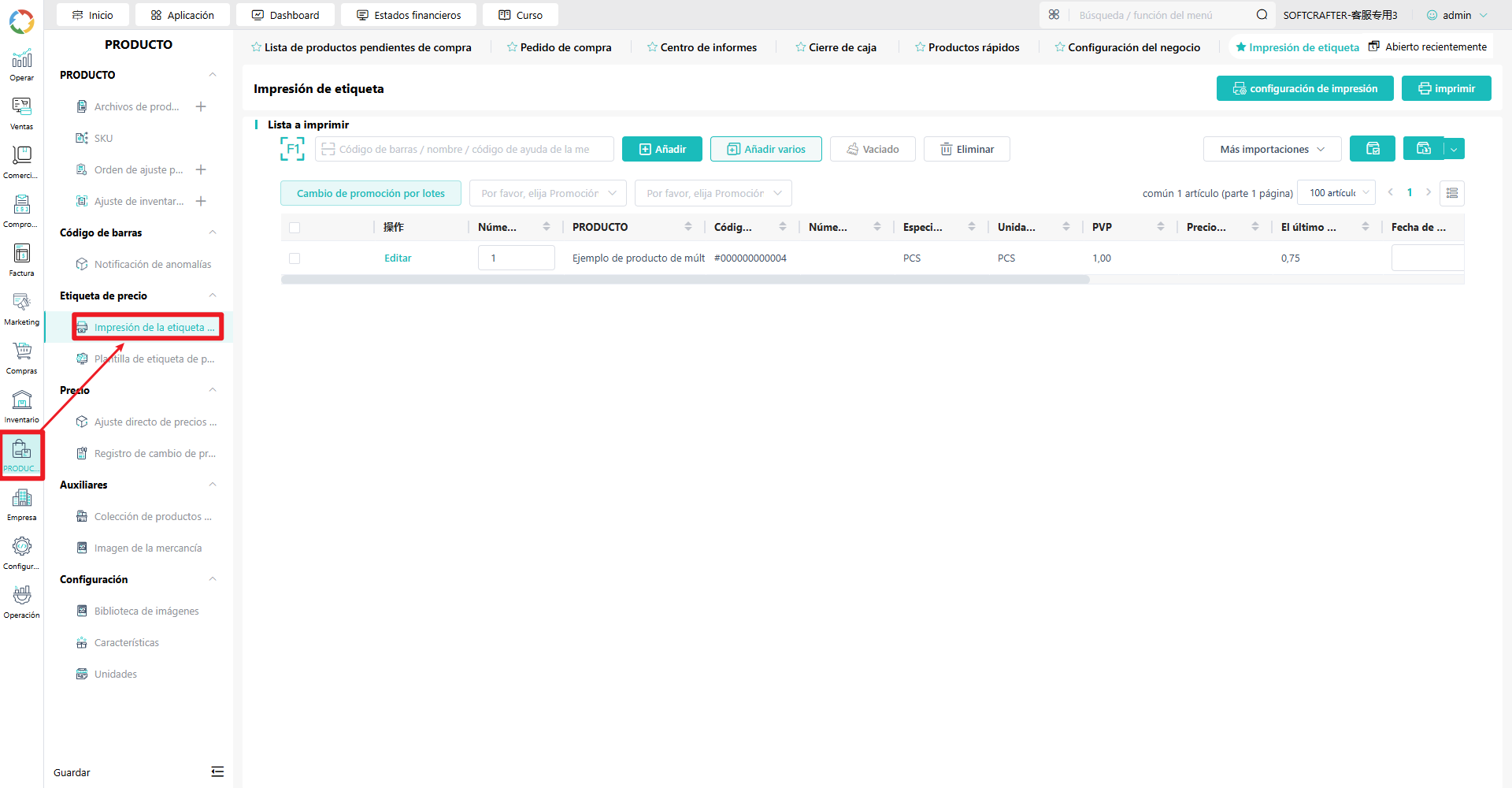Click the plus icon next to Archivos de prod...
Screen dimensions: 1512x788
click(201, 106)
